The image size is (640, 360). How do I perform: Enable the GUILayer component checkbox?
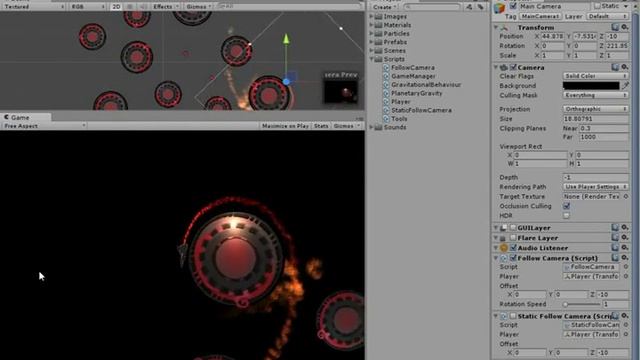click(513, 227)
